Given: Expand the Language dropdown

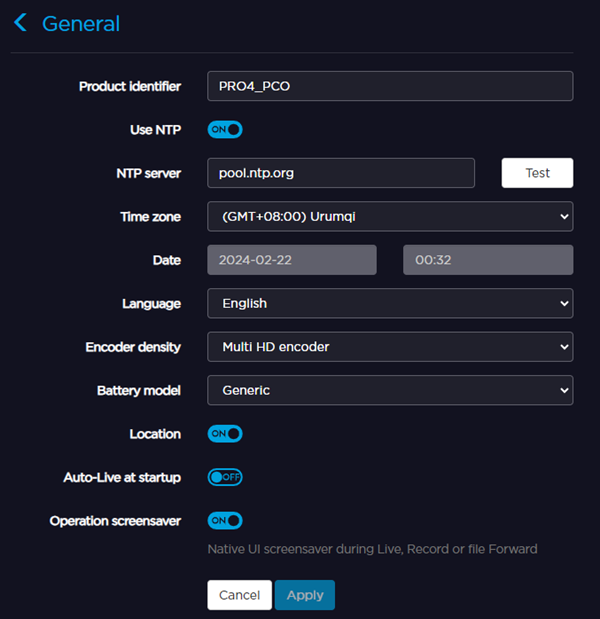Looking at the screenshot, I should (390, 303).
